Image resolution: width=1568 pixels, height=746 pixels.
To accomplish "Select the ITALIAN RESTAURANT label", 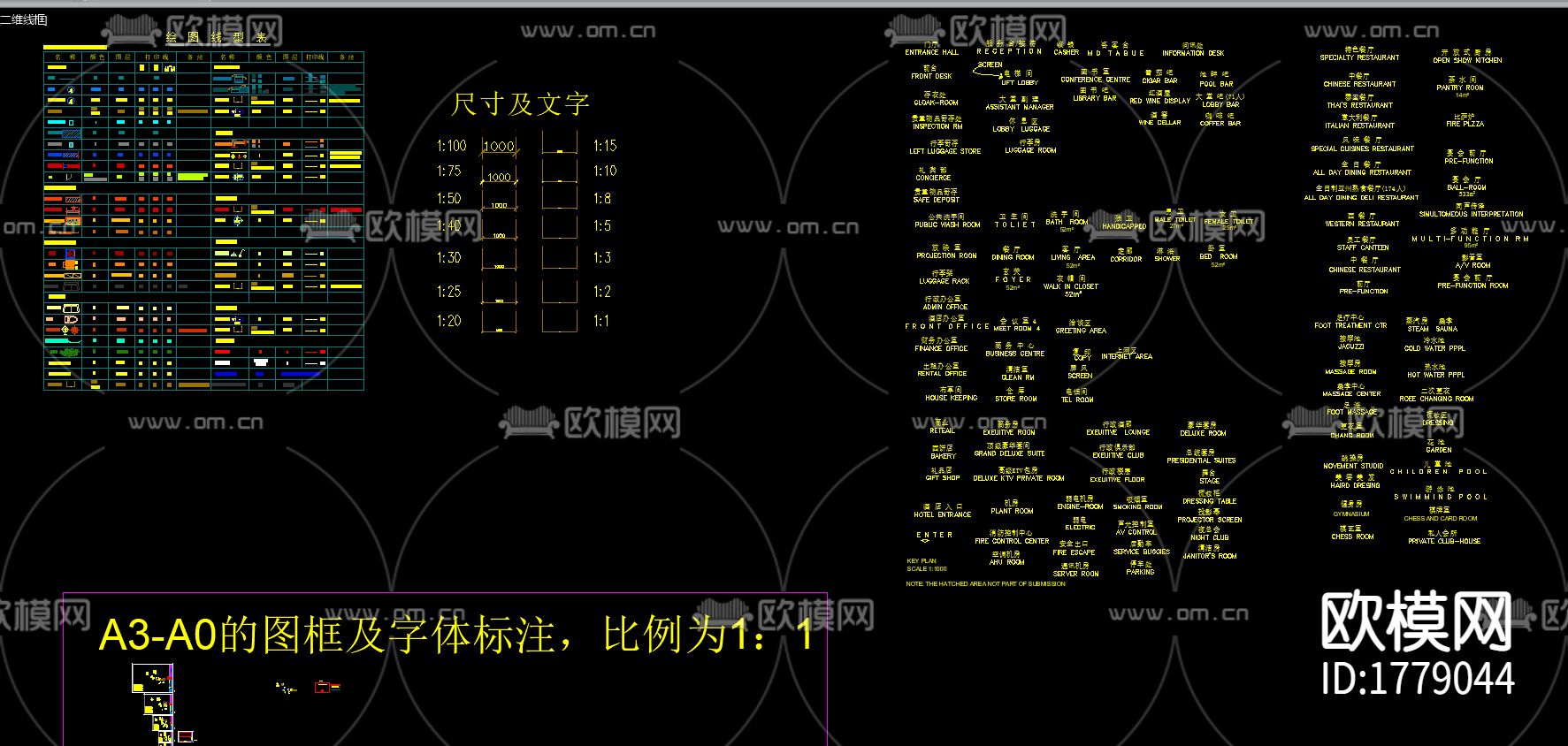I will [x=1360, y=126].
